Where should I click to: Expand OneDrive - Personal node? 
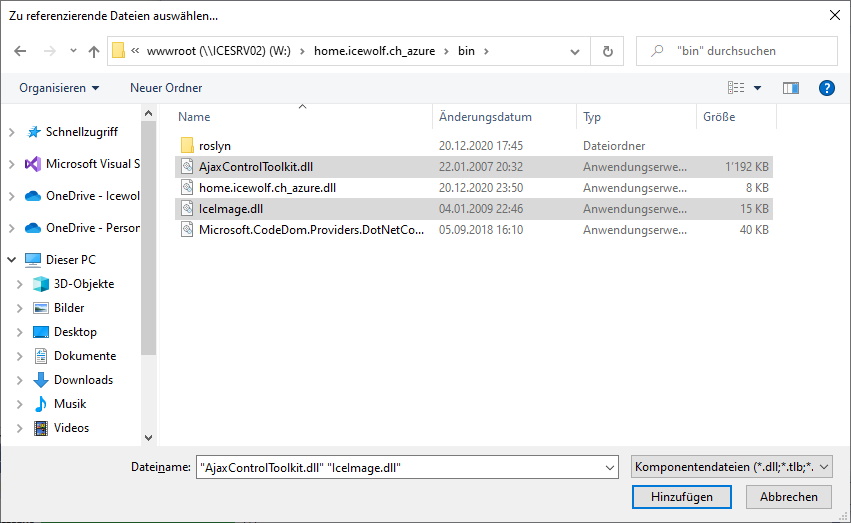pyautogui.click(x=12, y=228)
